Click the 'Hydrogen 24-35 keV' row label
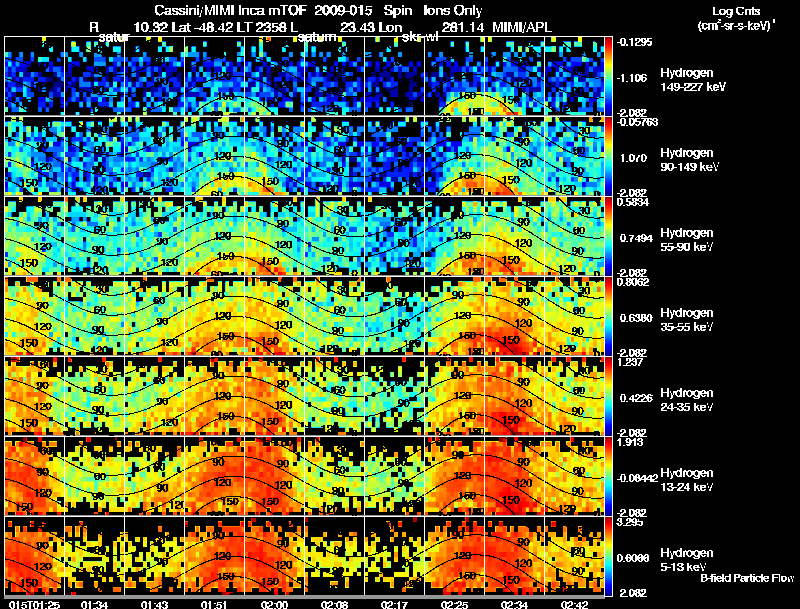 tap(687, 400)
